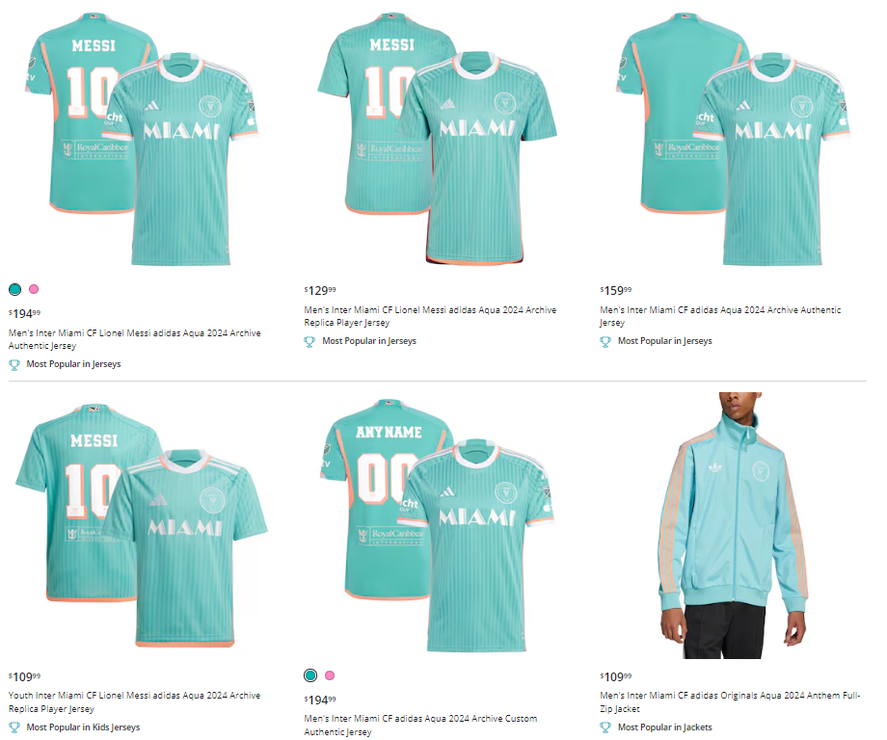
Task: Open the Aqua 2024 Archive Custom Authentic Jersey link
Action: coord(420,725)
